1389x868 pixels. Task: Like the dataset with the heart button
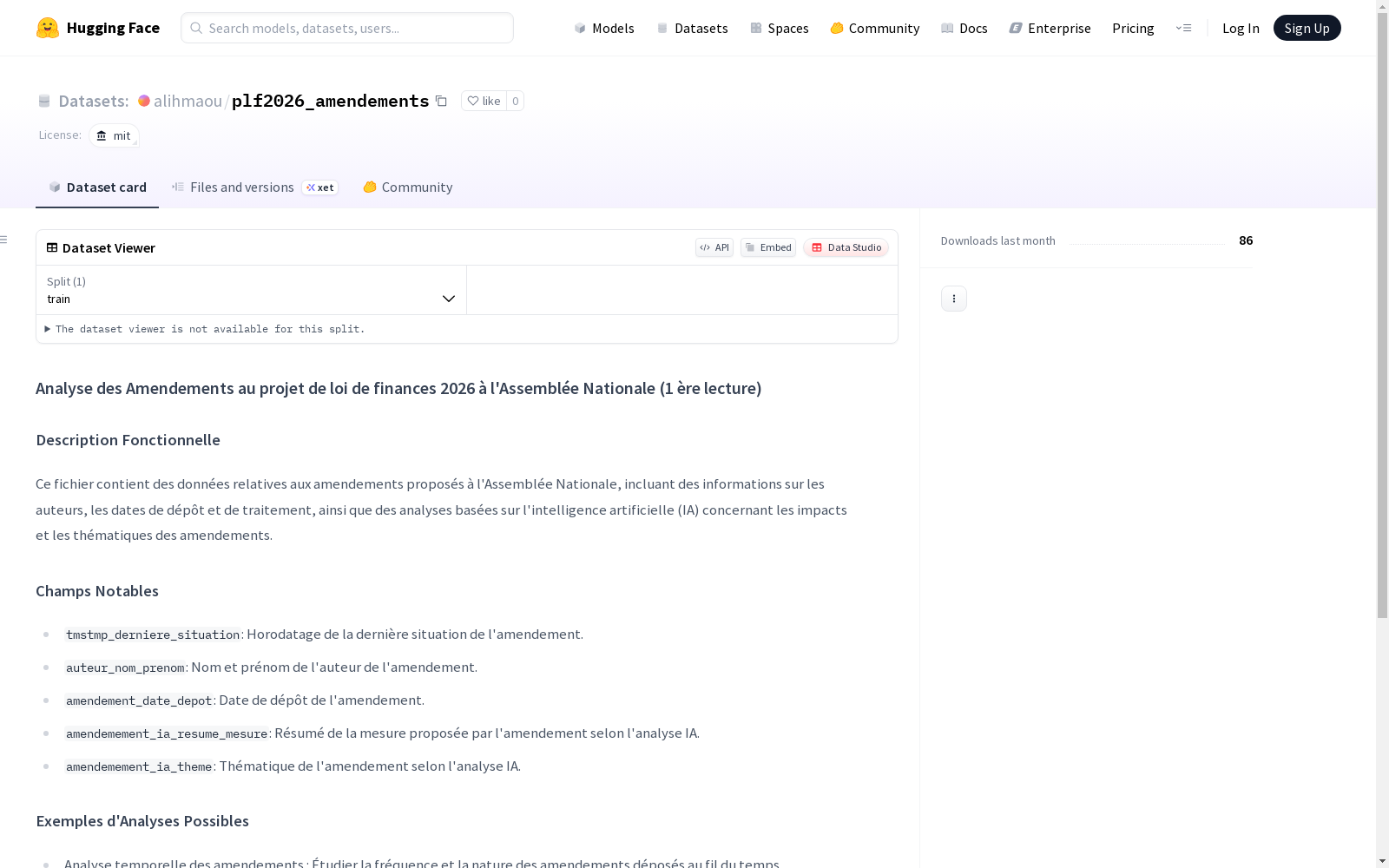[484, 101]
